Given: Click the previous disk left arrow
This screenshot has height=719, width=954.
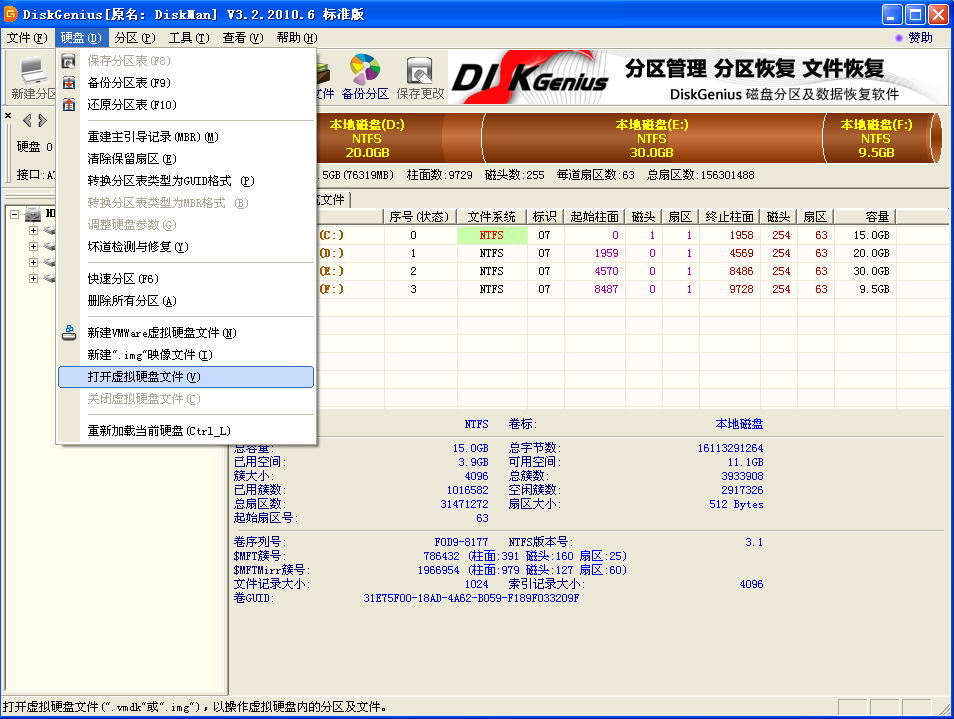Looking at the screenshot, I should [27, 120].
